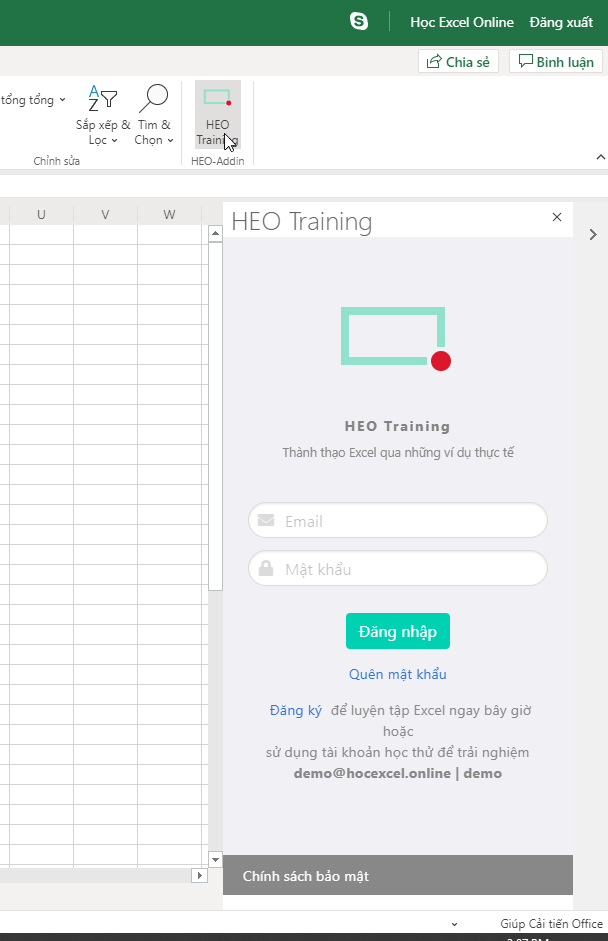Click the HEO Training pane title
The height and width of the screenshot is (941, 608).
(x=302, y=221)
